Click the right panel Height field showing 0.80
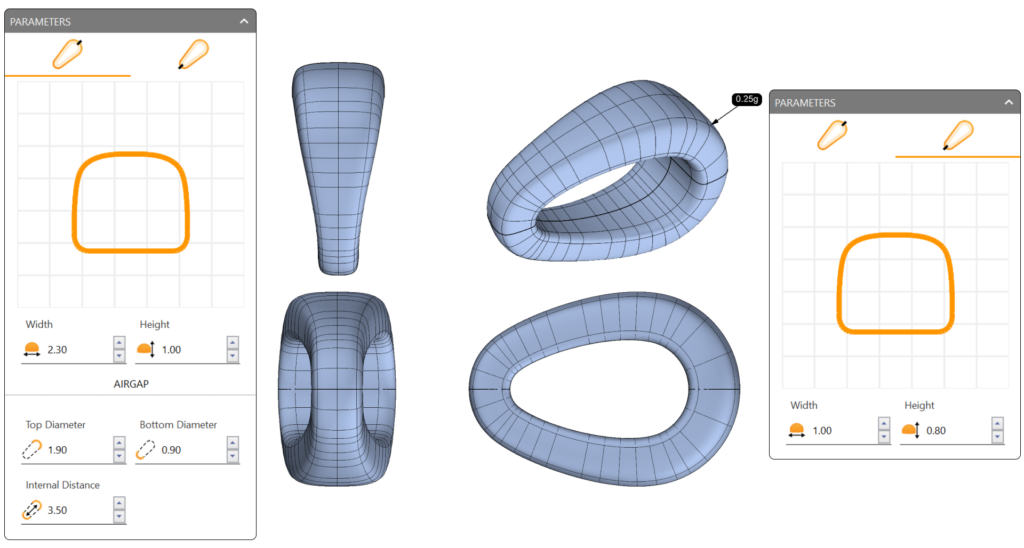Screen dimensions: 1024x548 (950, 430)
